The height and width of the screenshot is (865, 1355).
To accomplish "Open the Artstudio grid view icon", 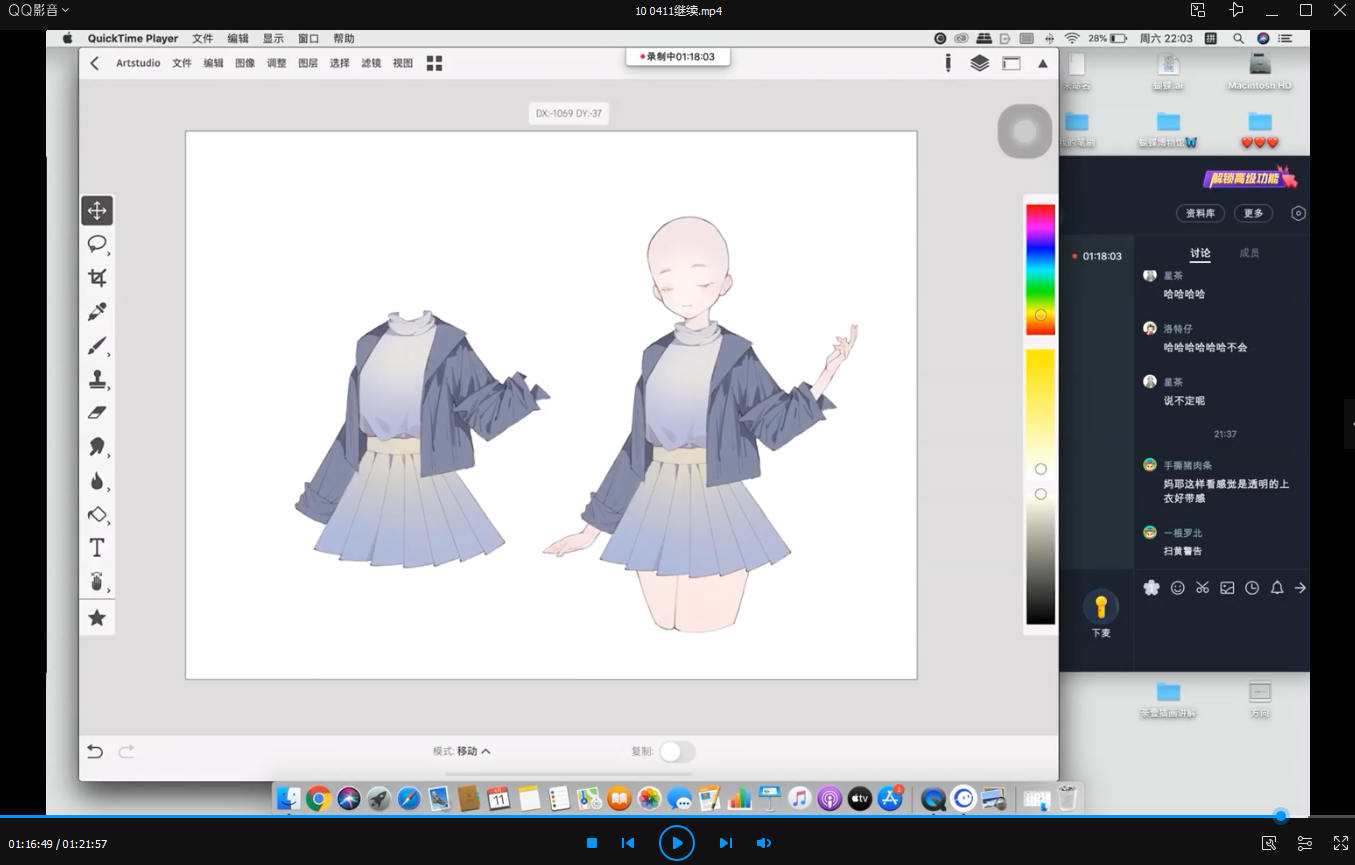I will 434,63.
